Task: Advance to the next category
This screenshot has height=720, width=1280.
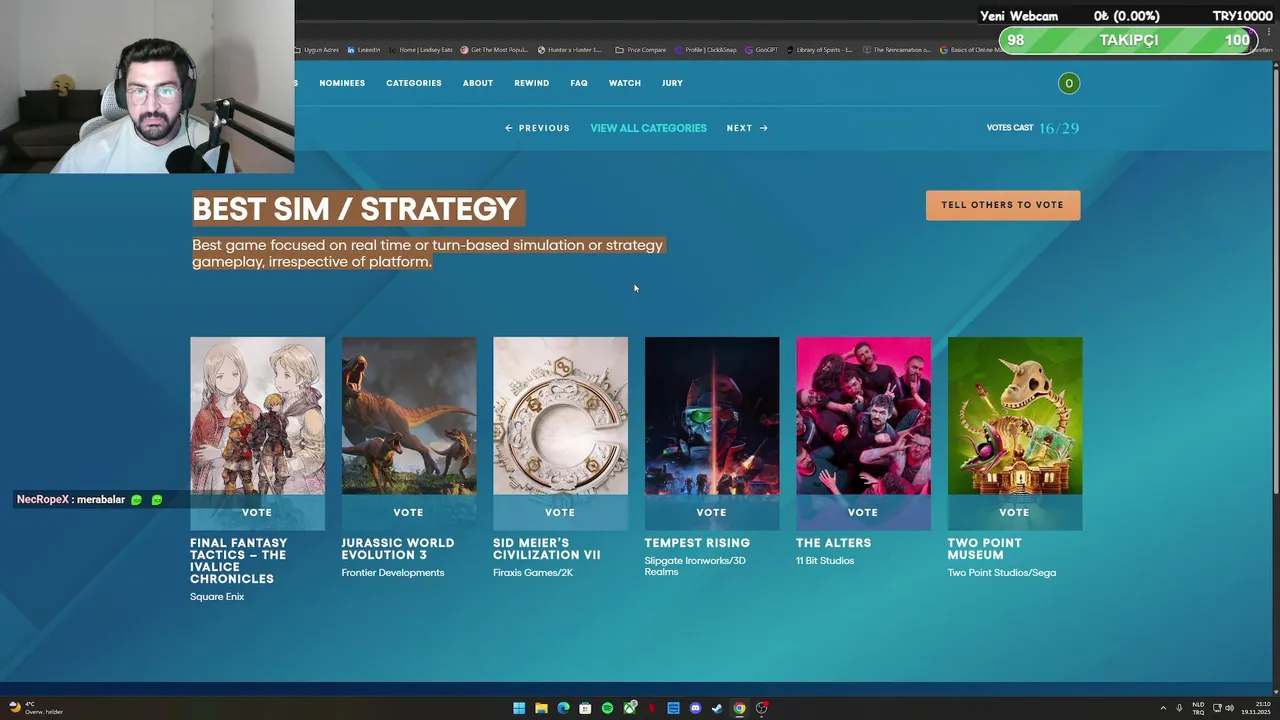Action: (x=747, y=128)
